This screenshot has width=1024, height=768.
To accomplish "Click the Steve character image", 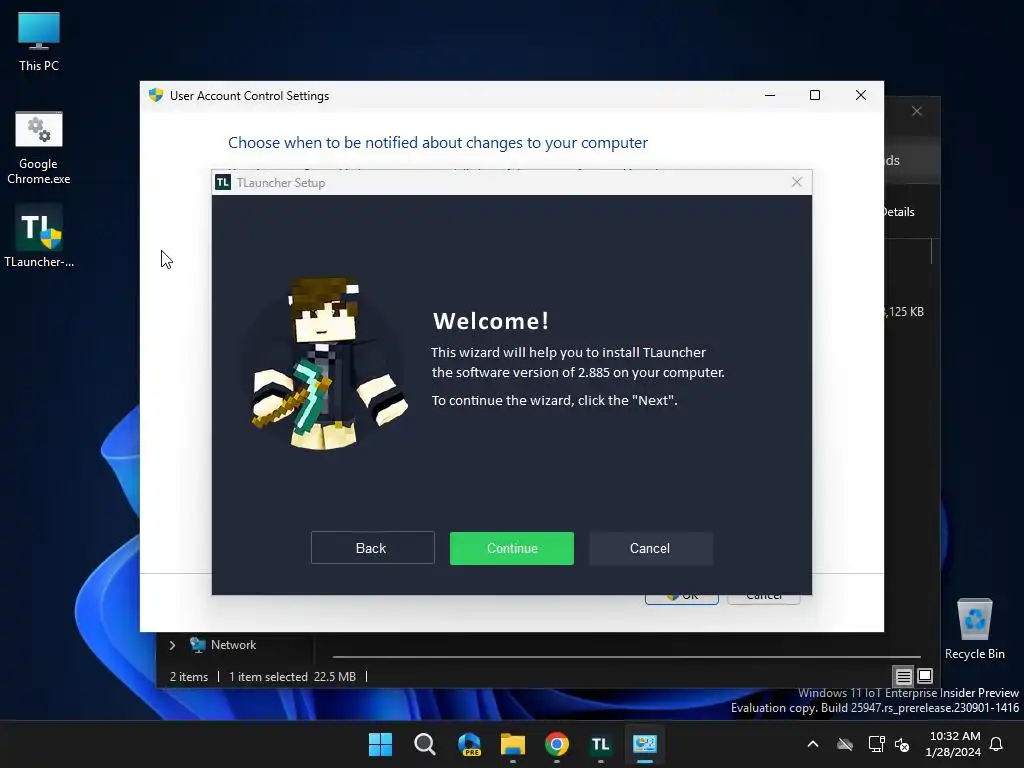I will pos(328,364).
